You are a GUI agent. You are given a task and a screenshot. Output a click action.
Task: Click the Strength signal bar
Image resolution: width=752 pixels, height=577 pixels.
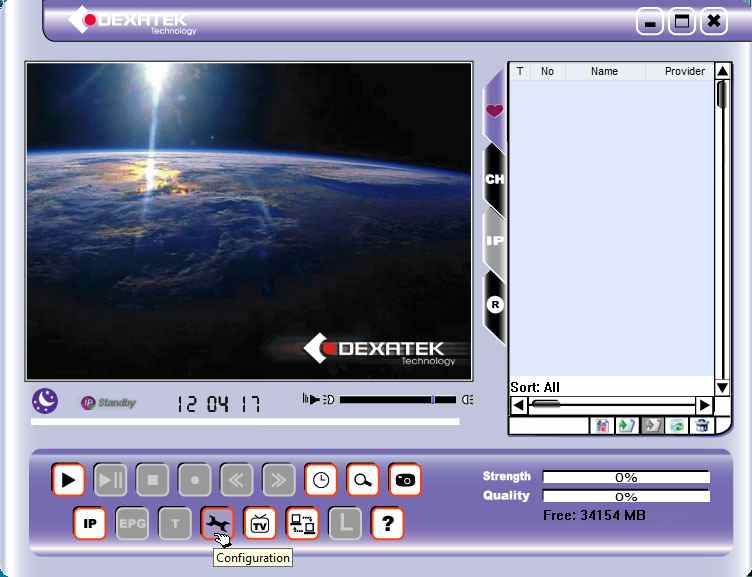pyautogui.click(x=626, y=477)
